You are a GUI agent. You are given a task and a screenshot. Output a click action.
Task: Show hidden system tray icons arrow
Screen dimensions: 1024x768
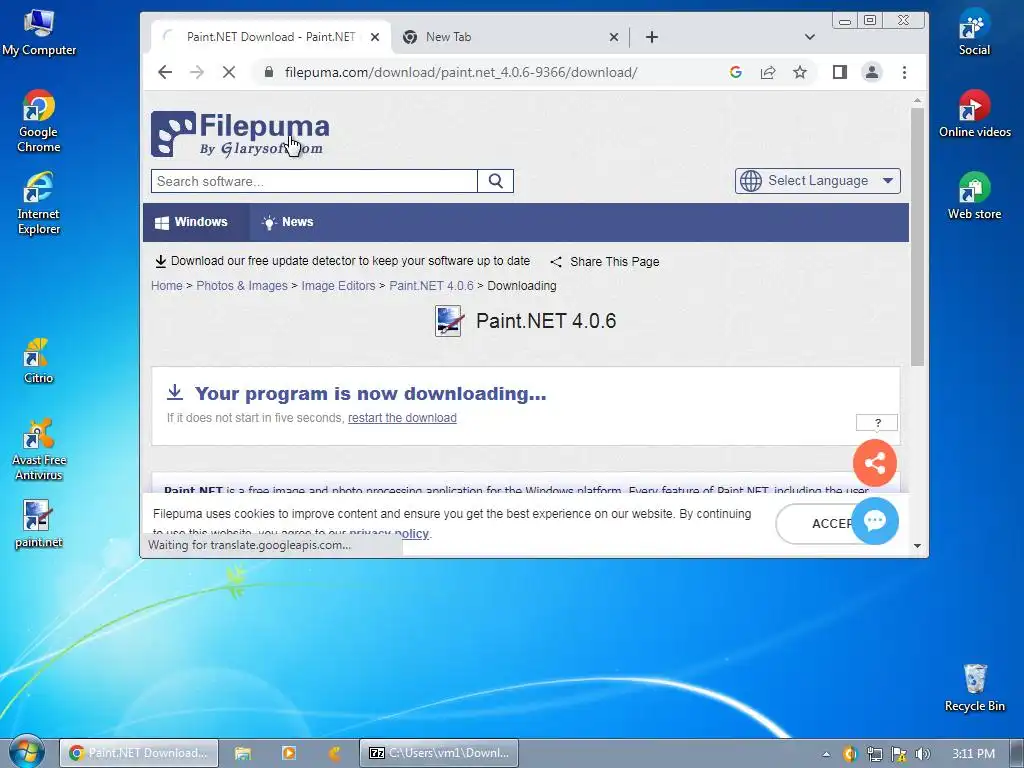tap(826, 754)
